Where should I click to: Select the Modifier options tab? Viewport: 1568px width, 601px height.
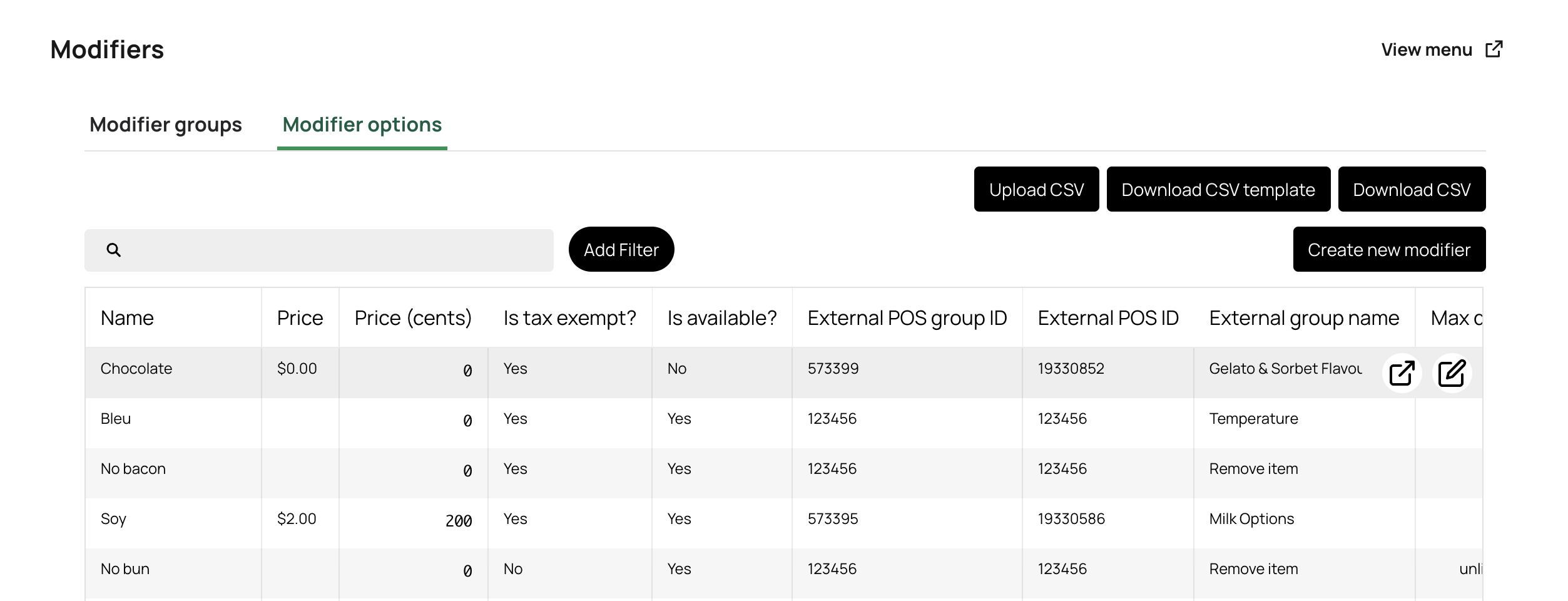(362, 125)
